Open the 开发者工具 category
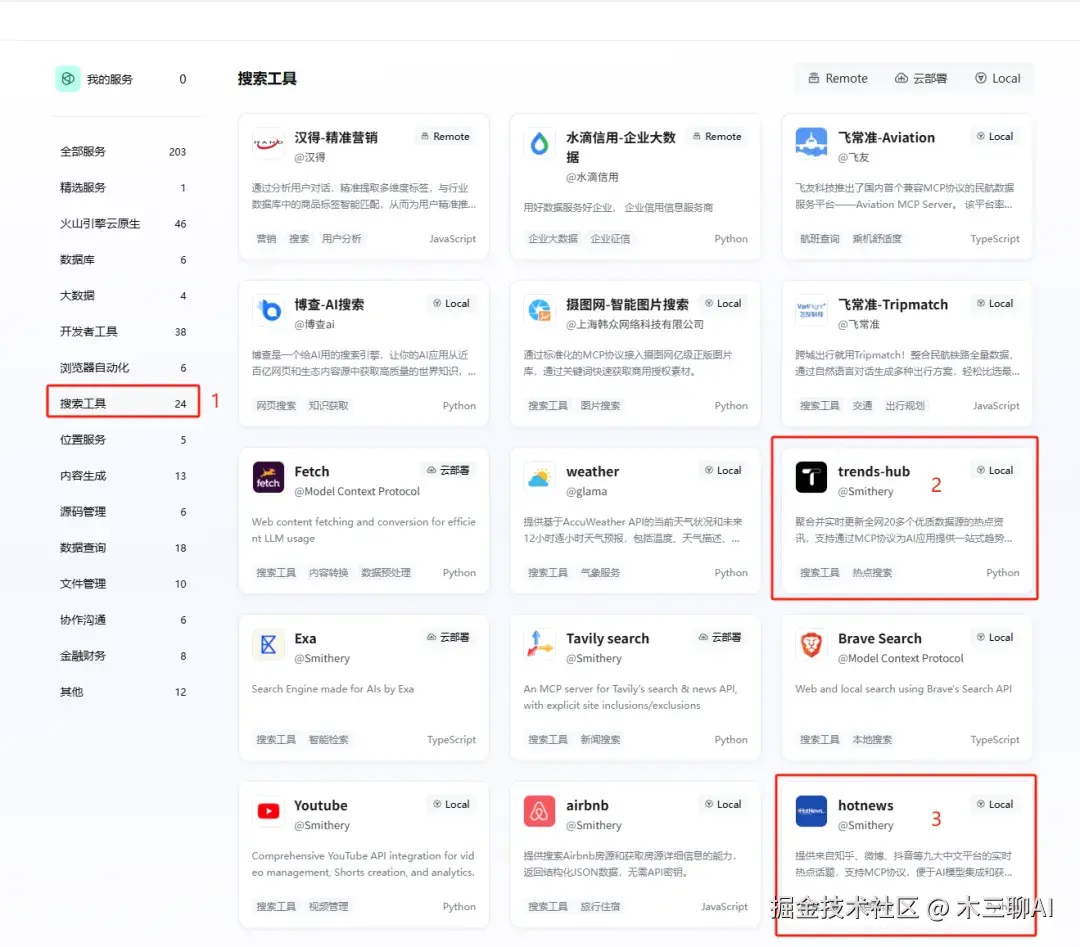Image resolution: width=1080 pixels, height=947 pixels. click(x=123, y=332)
